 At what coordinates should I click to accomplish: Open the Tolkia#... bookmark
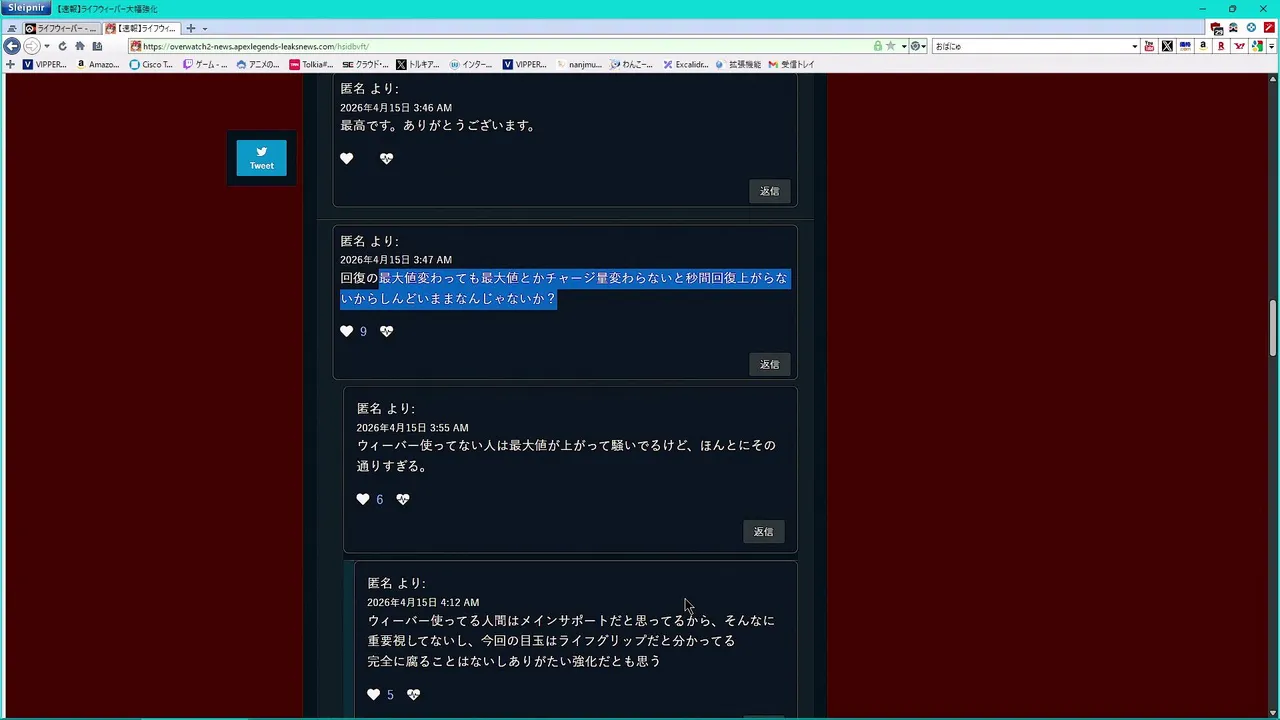[x=311, y=64]
